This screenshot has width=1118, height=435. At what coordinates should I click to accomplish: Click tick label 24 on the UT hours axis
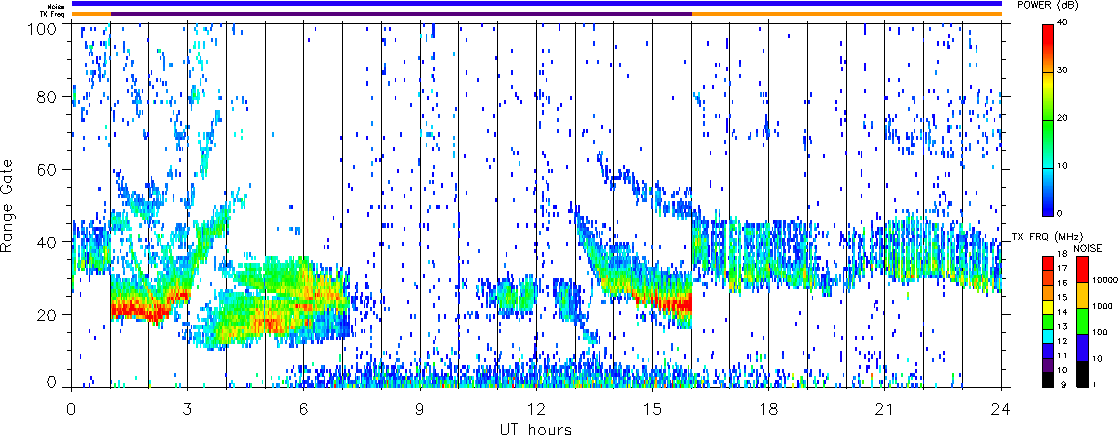[x=1001, y=409]
